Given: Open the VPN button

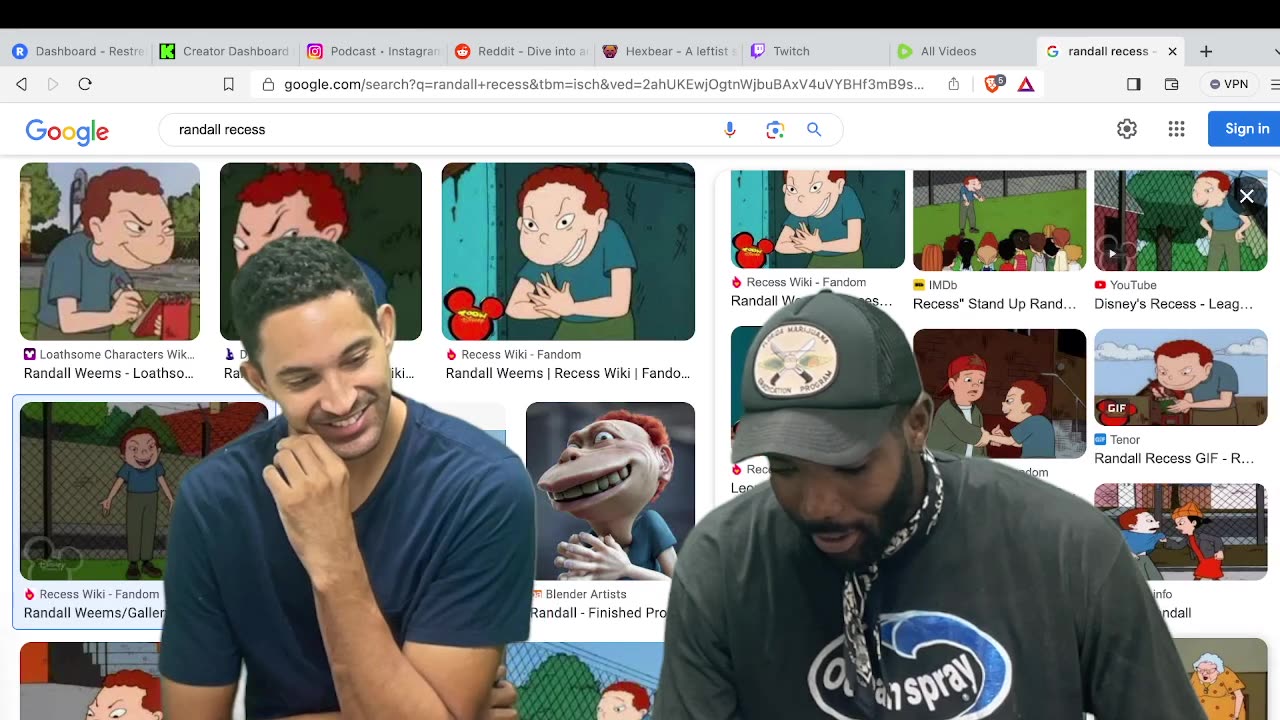Looking at the screenshot, I should pos(1229,84).
